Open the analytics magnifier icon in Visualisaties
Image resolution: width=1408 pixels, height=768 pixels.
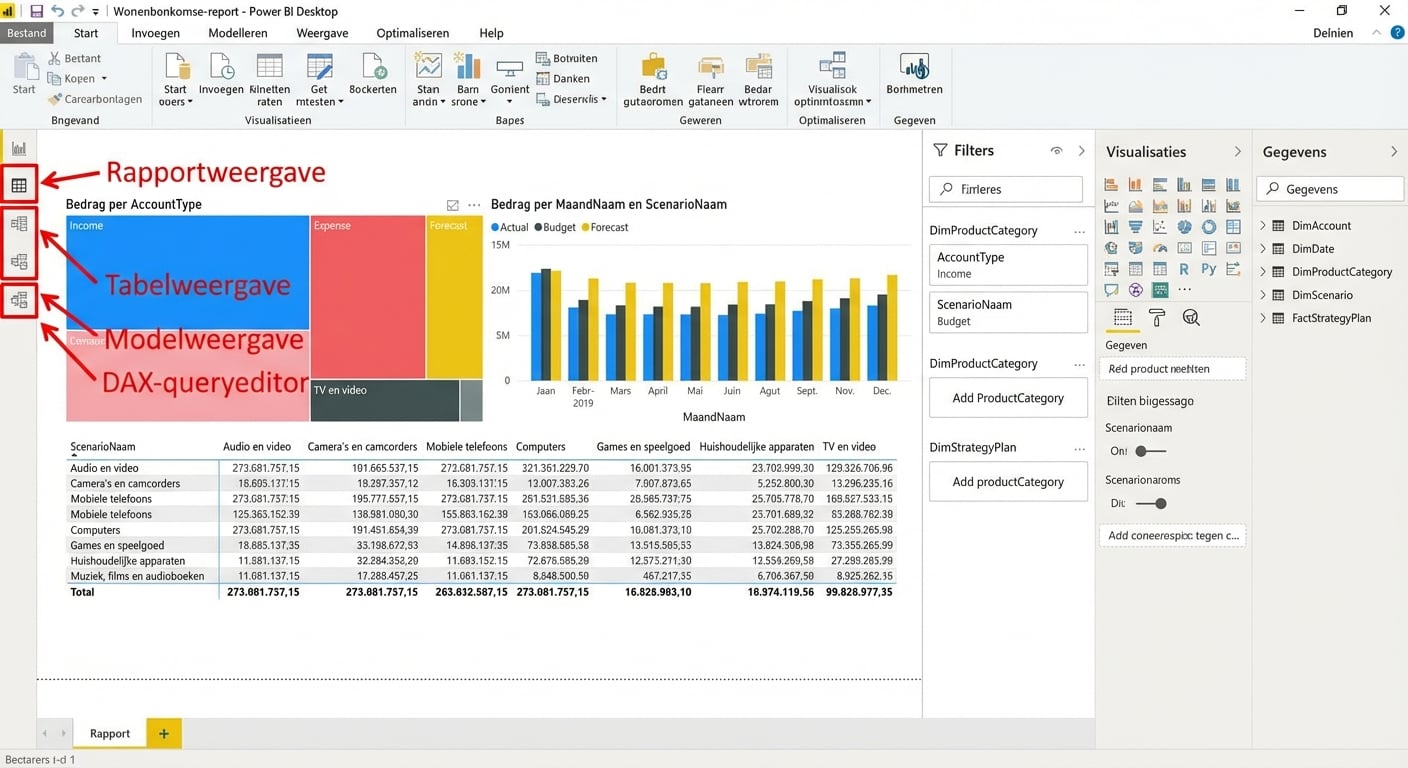point(1190,317)
